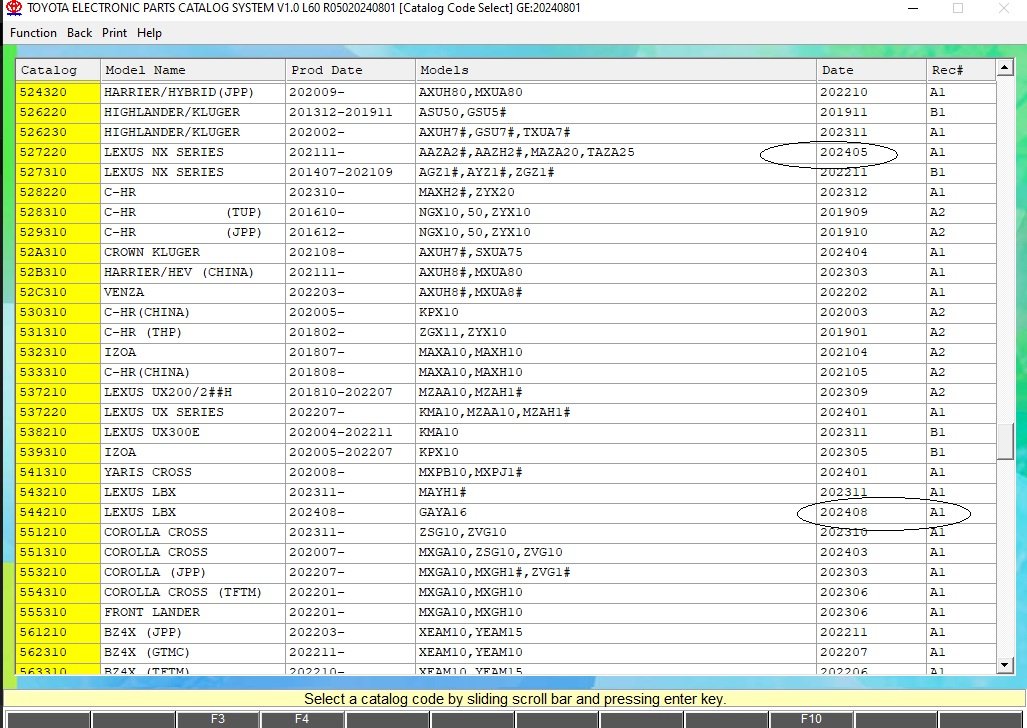1027x728 pixels.
Task: Select catalog code 527220
Action: coord(57,152)
